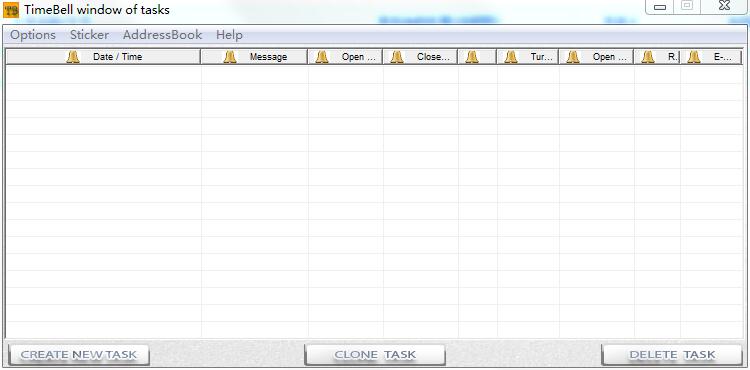Click the bell icon in Tur... header

(511, 57)
